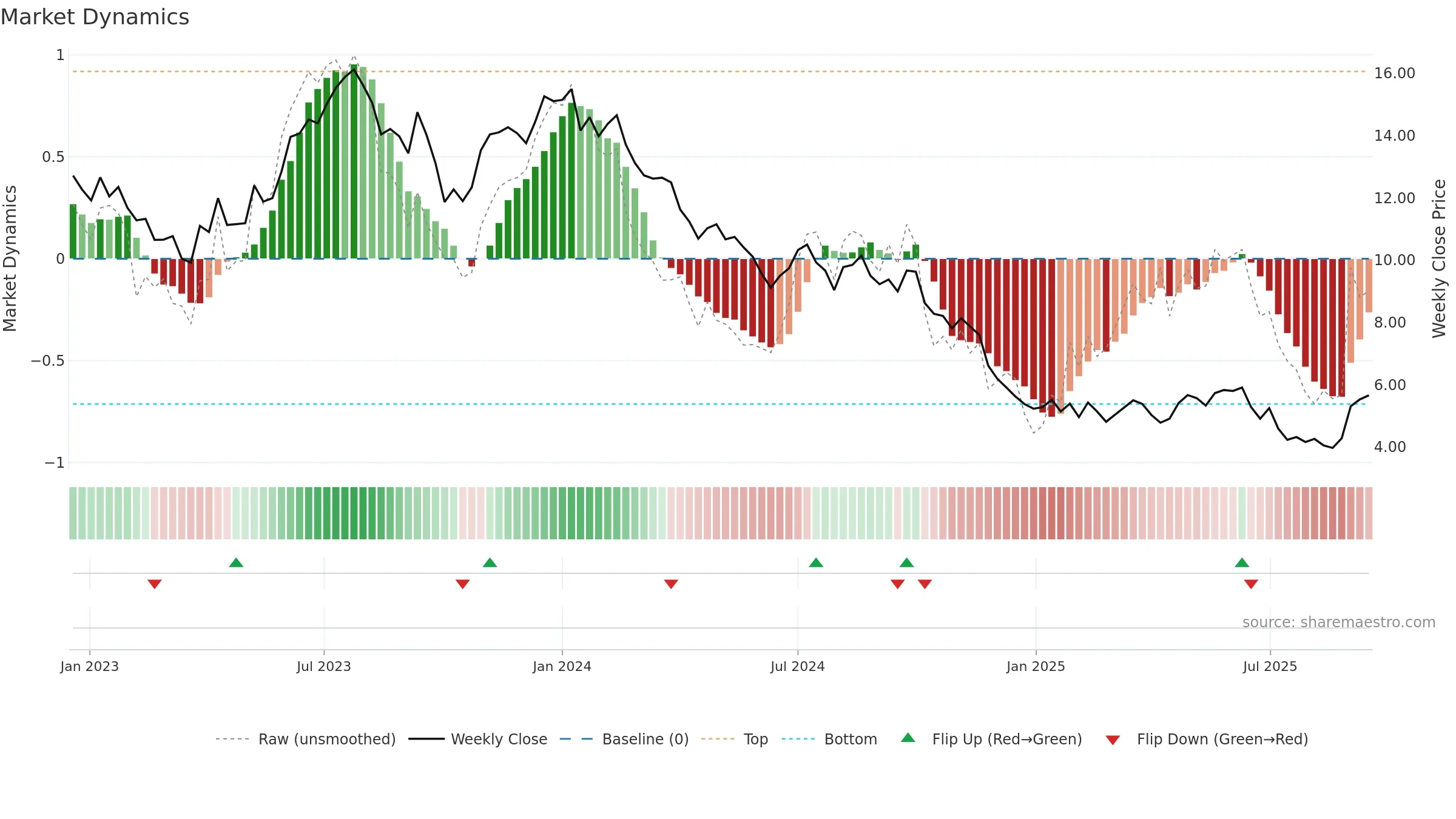Screen dimensions: 1456x819
Task: Toggle the Raw (unsmoothed) legend entry
Action: point(306,739)
